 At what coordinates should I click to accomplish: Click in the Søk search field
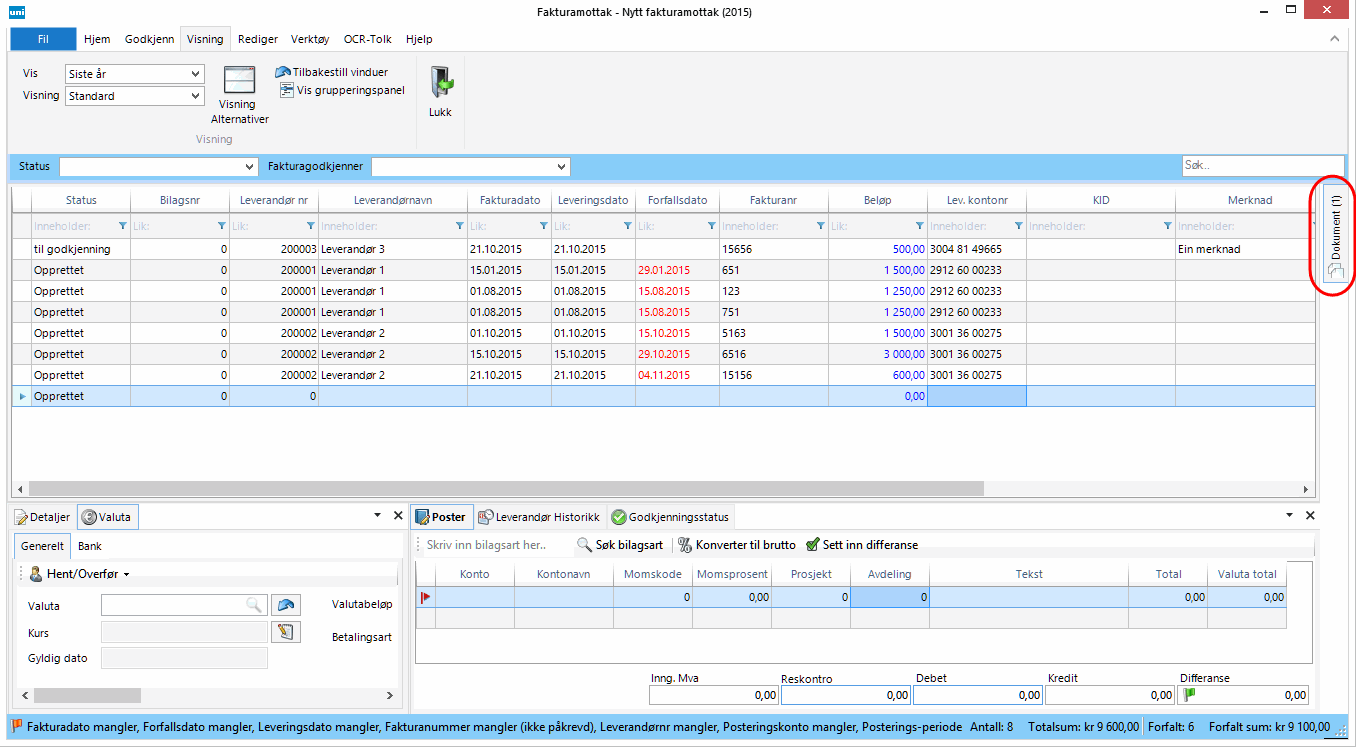pyautogui.click(x=1262, y=166)
